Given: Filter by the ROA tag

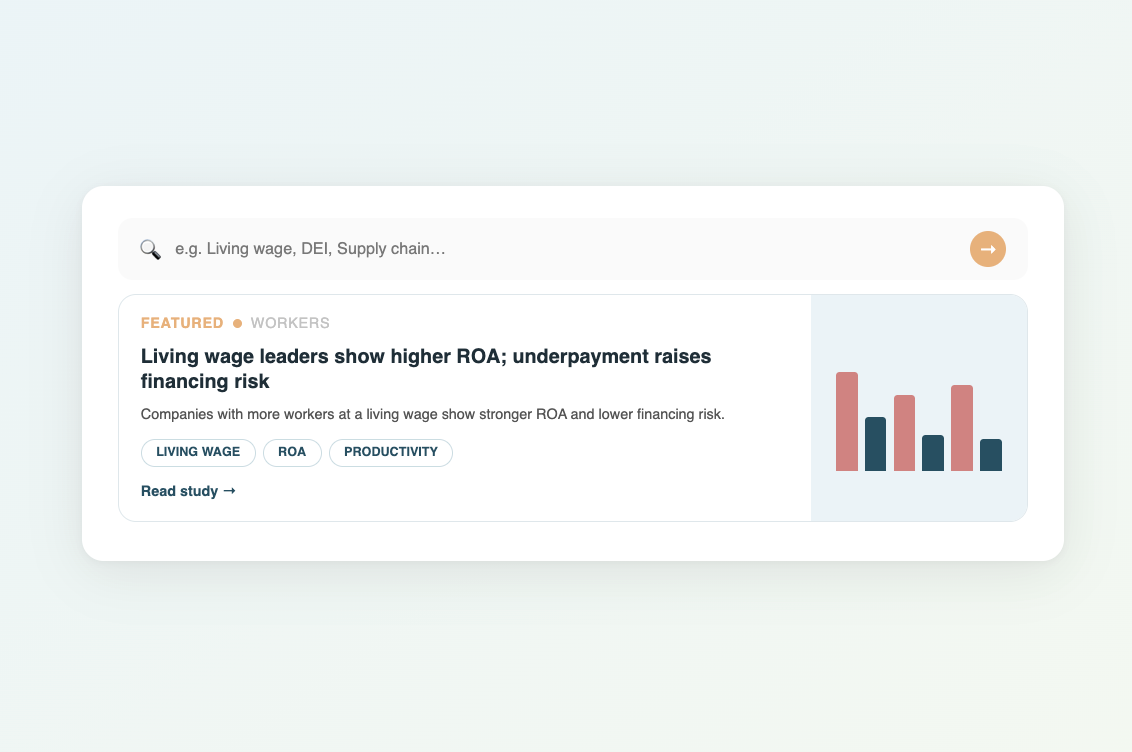Looking at the screenshot, I should click(x=292, y=452).
